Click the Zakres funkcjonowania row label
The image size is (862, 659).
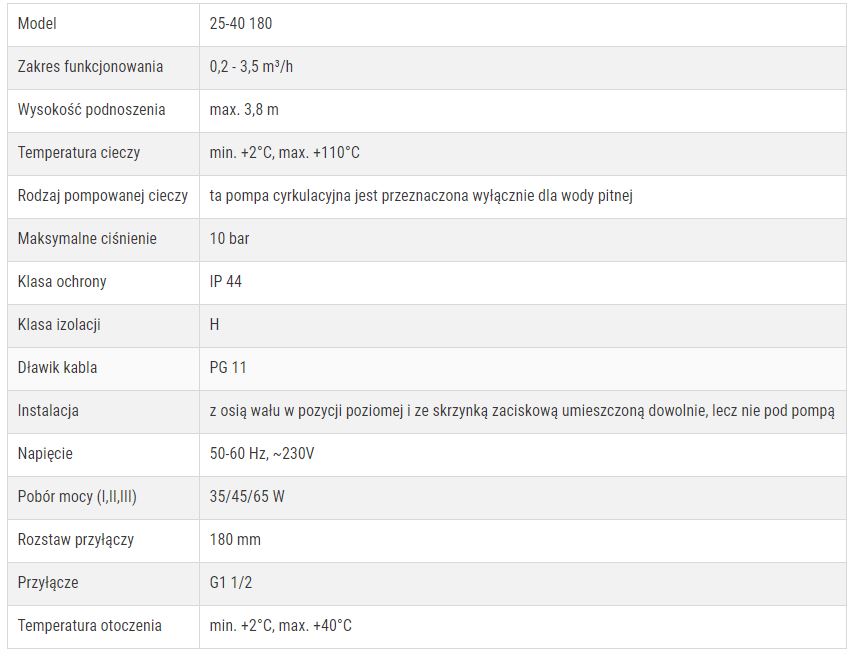point(90,66)
